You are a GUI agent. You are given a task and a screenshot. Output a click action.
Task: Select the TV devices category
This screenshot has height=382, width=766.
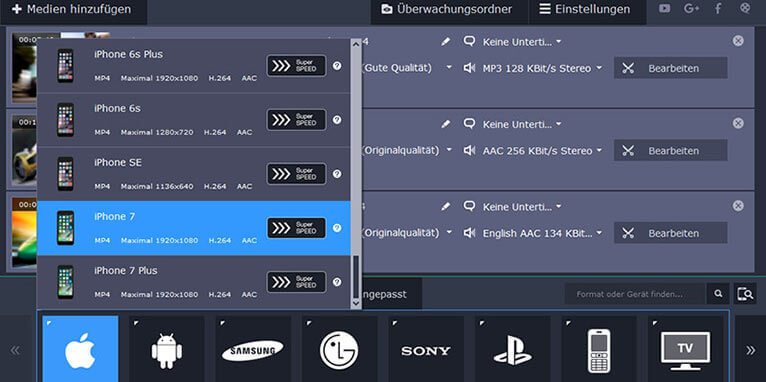(685, 349)
